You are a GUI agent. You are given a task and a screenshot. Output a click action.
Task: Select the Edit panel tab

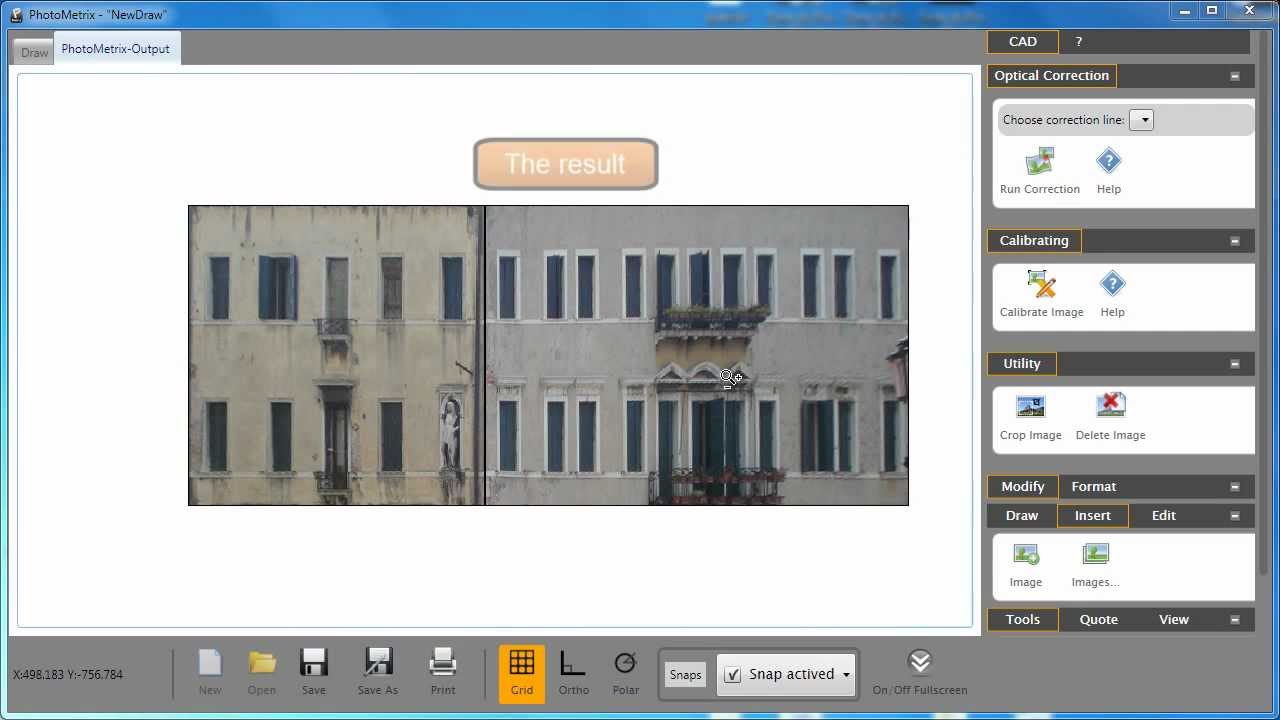1164,516
